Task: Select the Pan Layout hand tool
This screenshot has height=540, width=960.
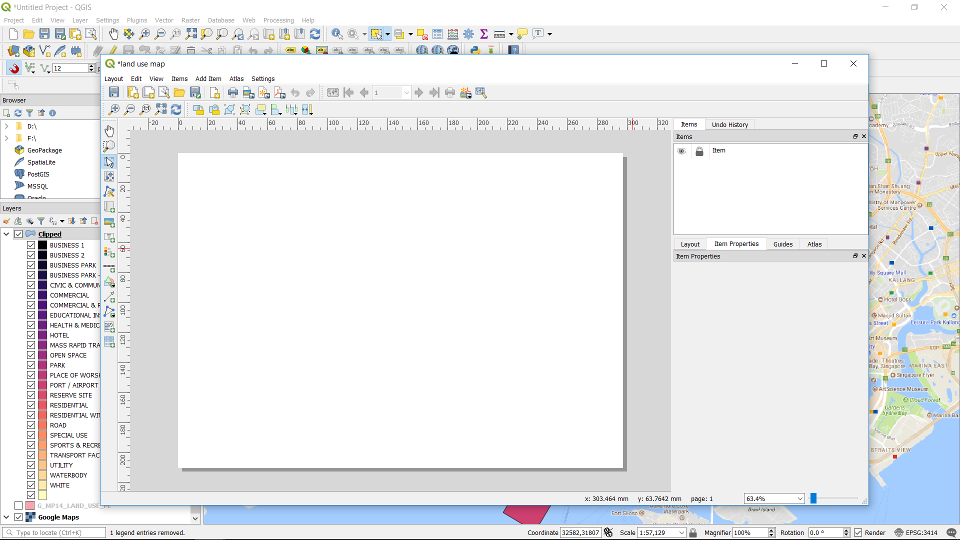Action: pos(109,131)
